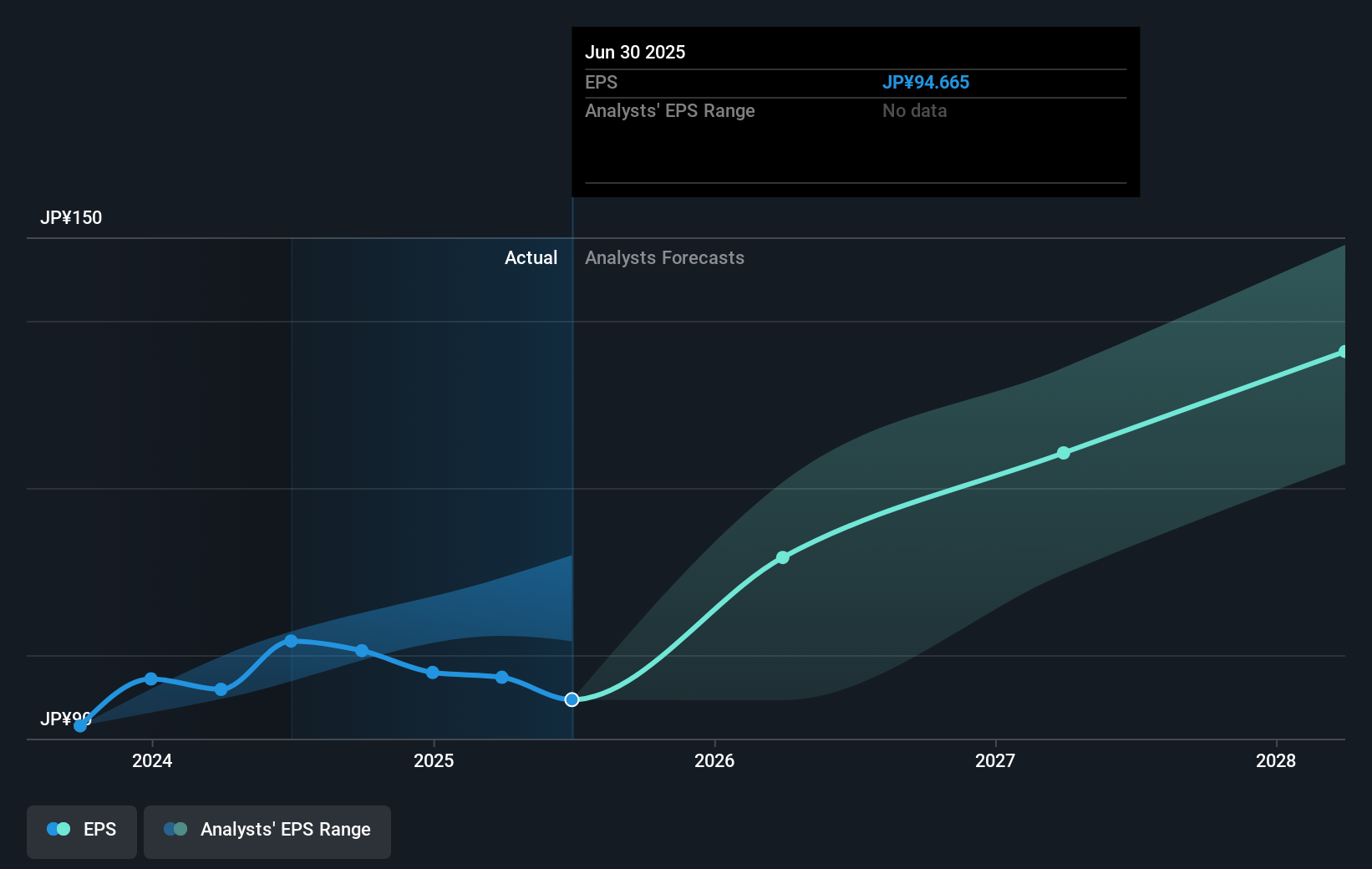The width and height of the screenshot is (1372, 869).
Task: Open details for the JP¥94.665 EPS value
Action: click(x=926, y=82)
